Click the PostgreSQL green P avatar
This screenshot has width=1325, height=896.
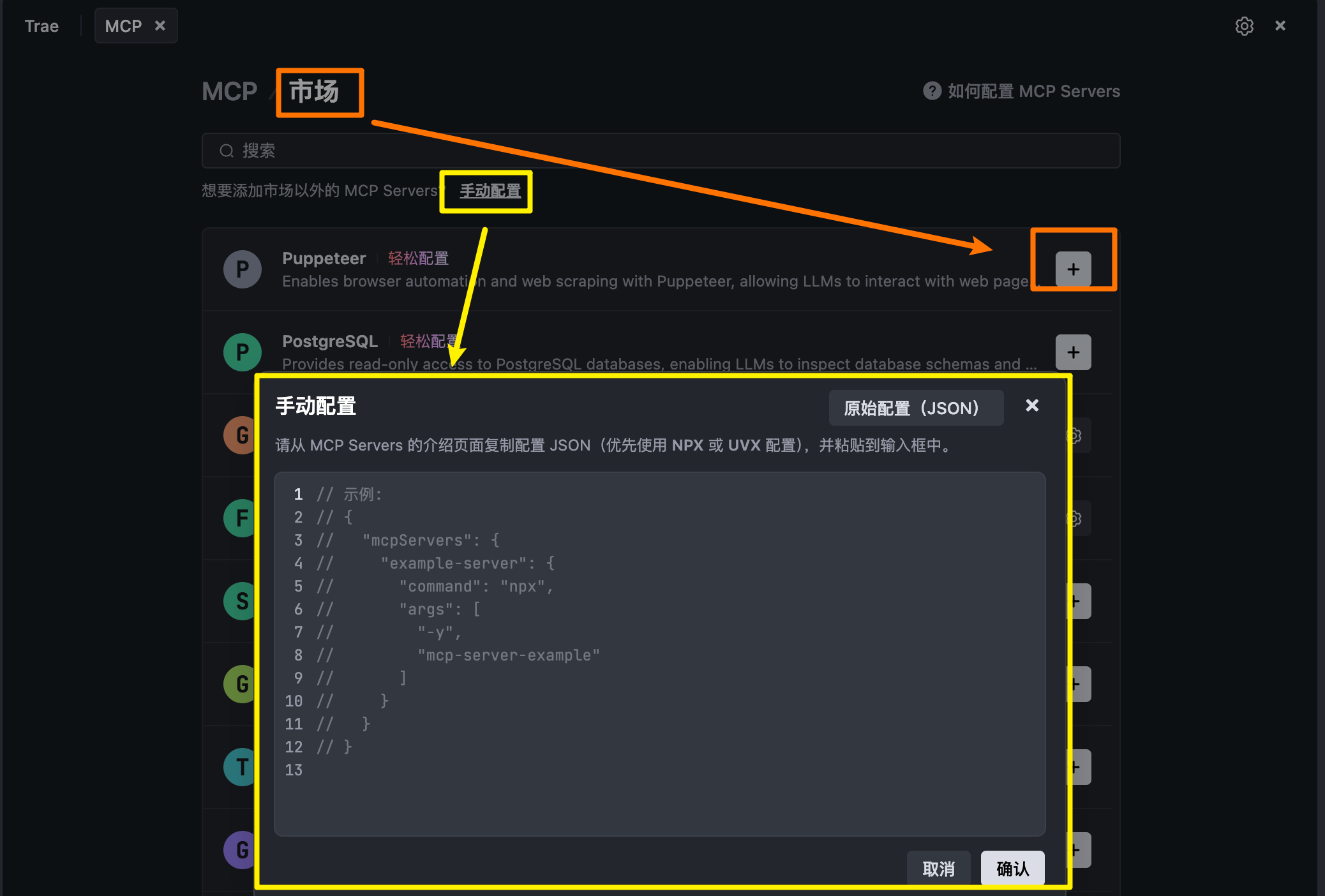[243, 352]
